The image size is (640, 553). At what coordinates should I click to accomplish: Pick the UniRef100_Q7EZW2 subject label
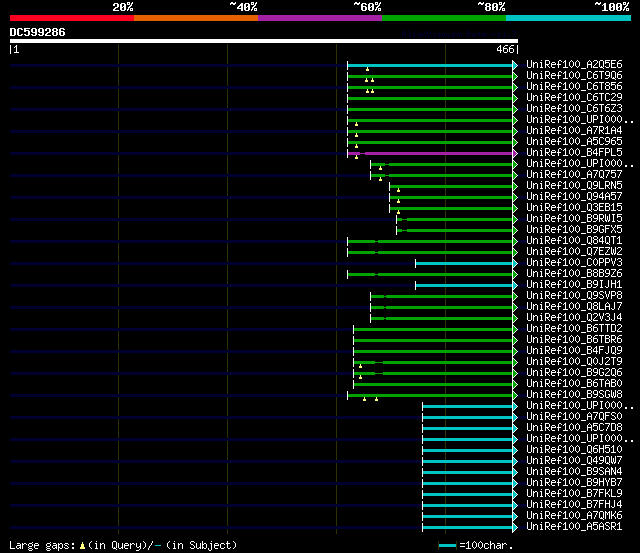point(574,252)
